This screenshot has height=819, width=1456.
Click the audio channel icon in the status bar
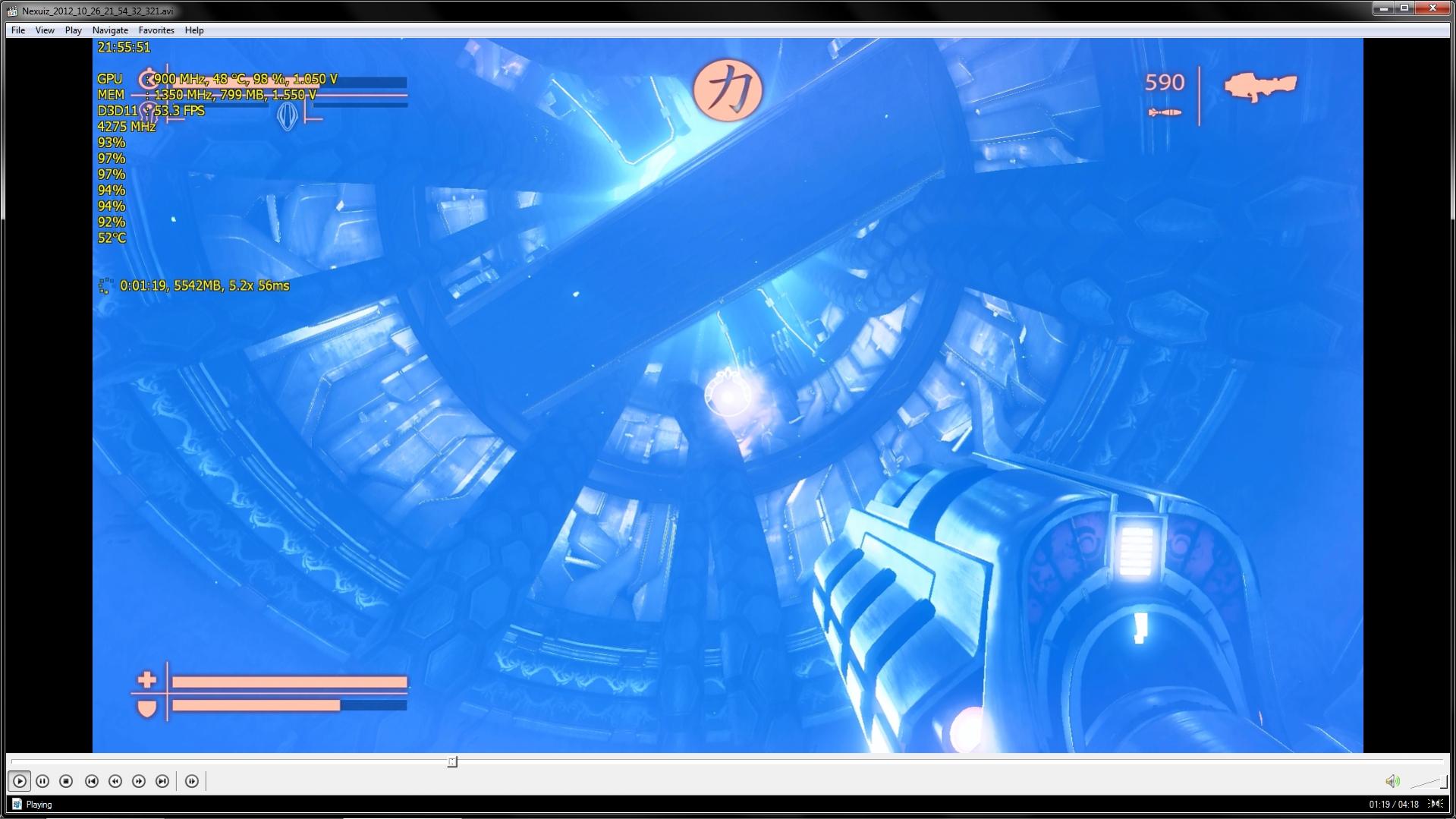point(1436,804)
